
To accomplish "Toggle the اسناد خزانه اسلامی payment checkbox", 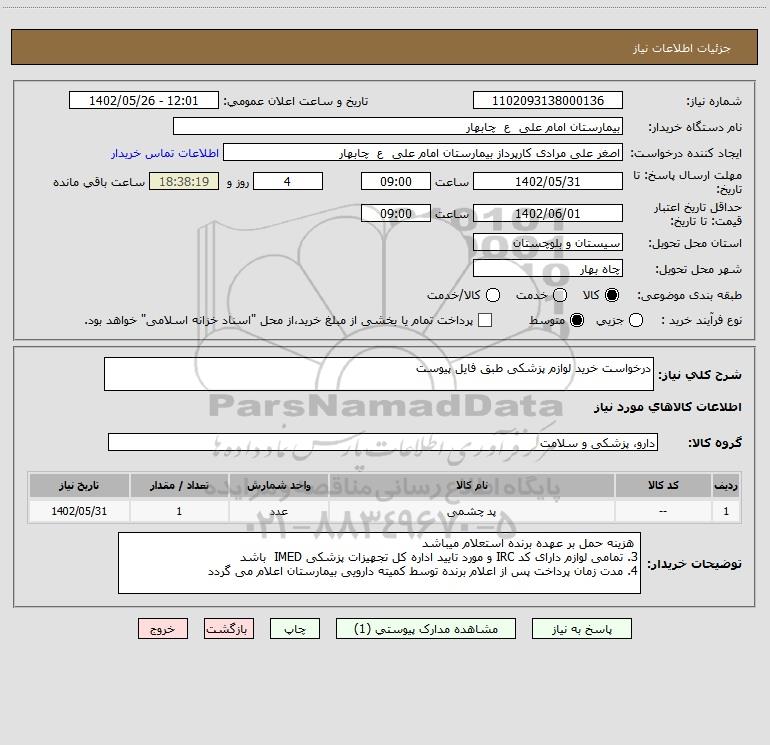I will pyautogui.click(x=485, y=320).
